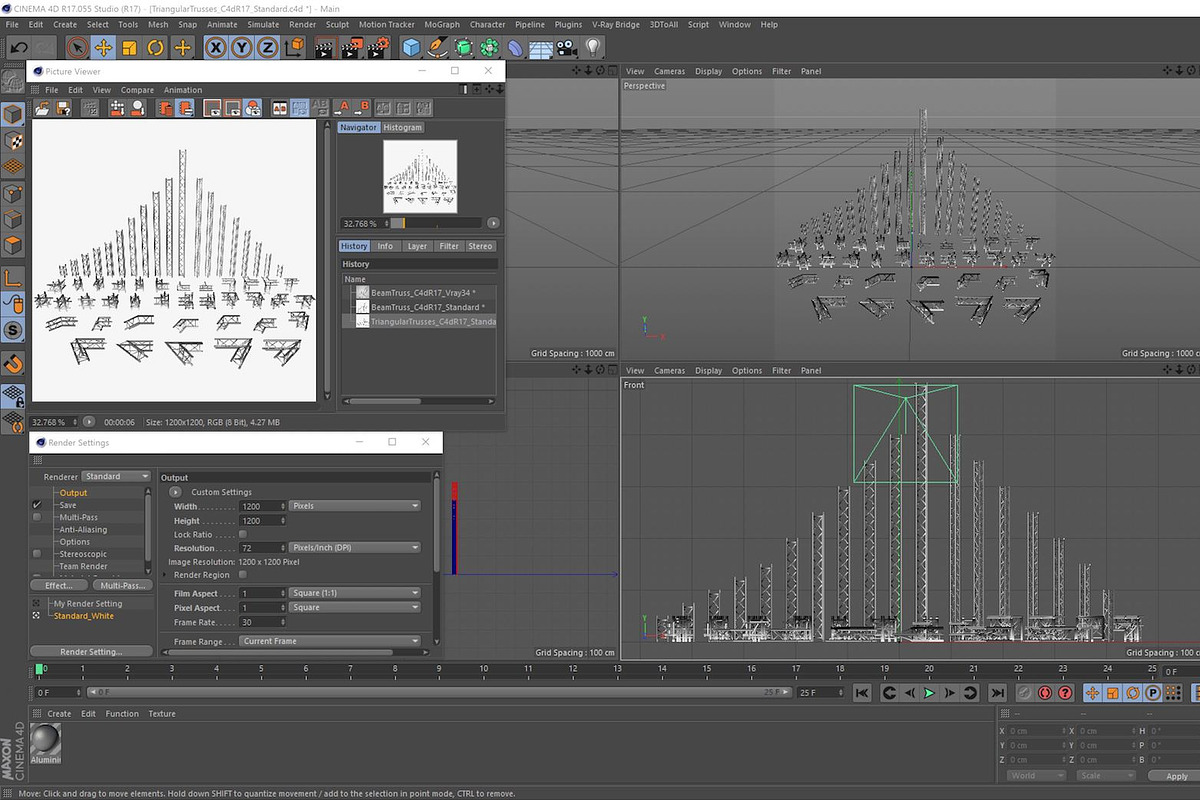Open Film Aspect Square (1:1) dropdown
Image resolution: width=1200 pixels, height=800 pixels.
point(355,593)
